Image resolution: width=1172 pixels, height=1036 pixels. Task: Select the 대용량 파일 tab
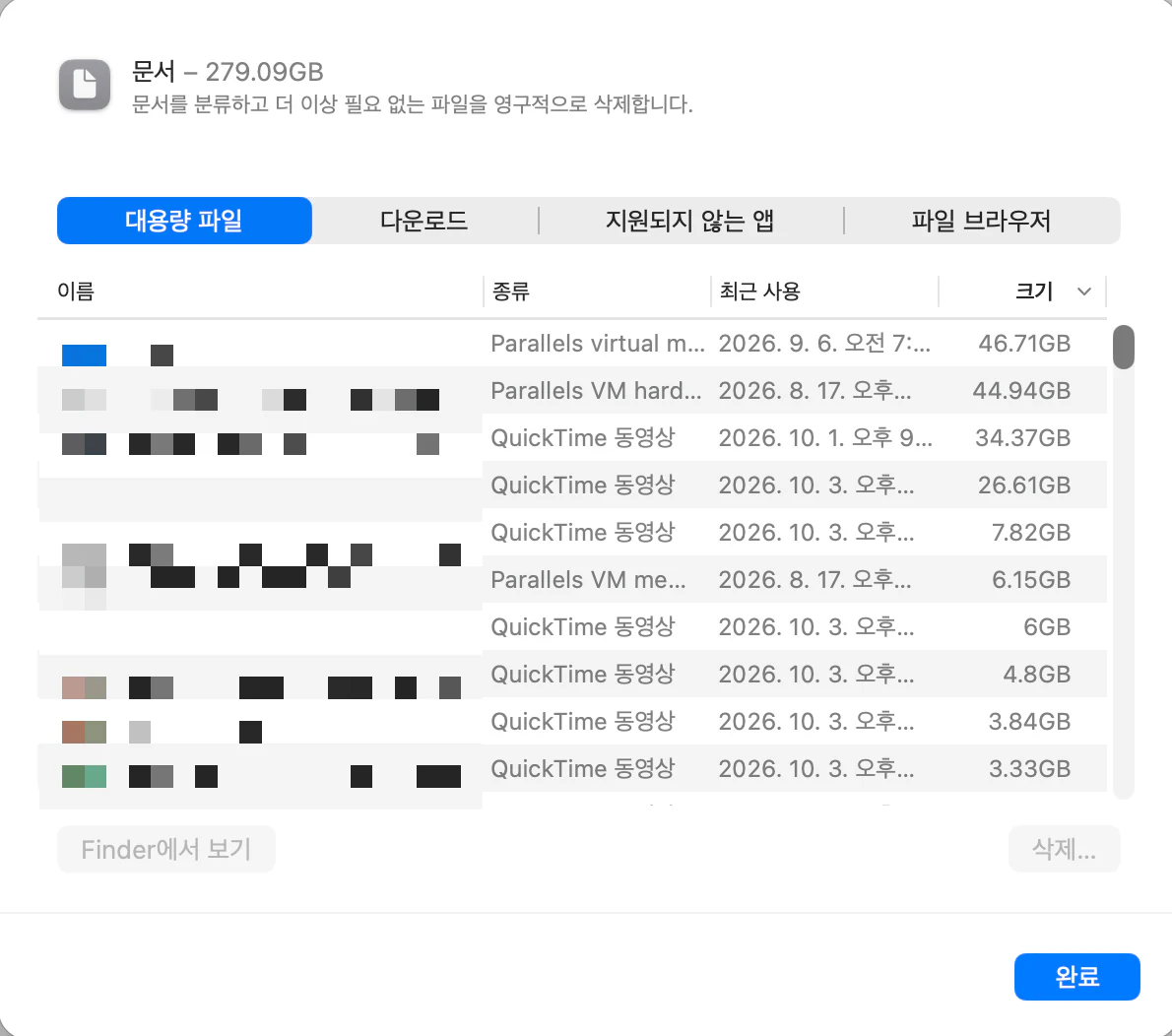tap(184, 221)
